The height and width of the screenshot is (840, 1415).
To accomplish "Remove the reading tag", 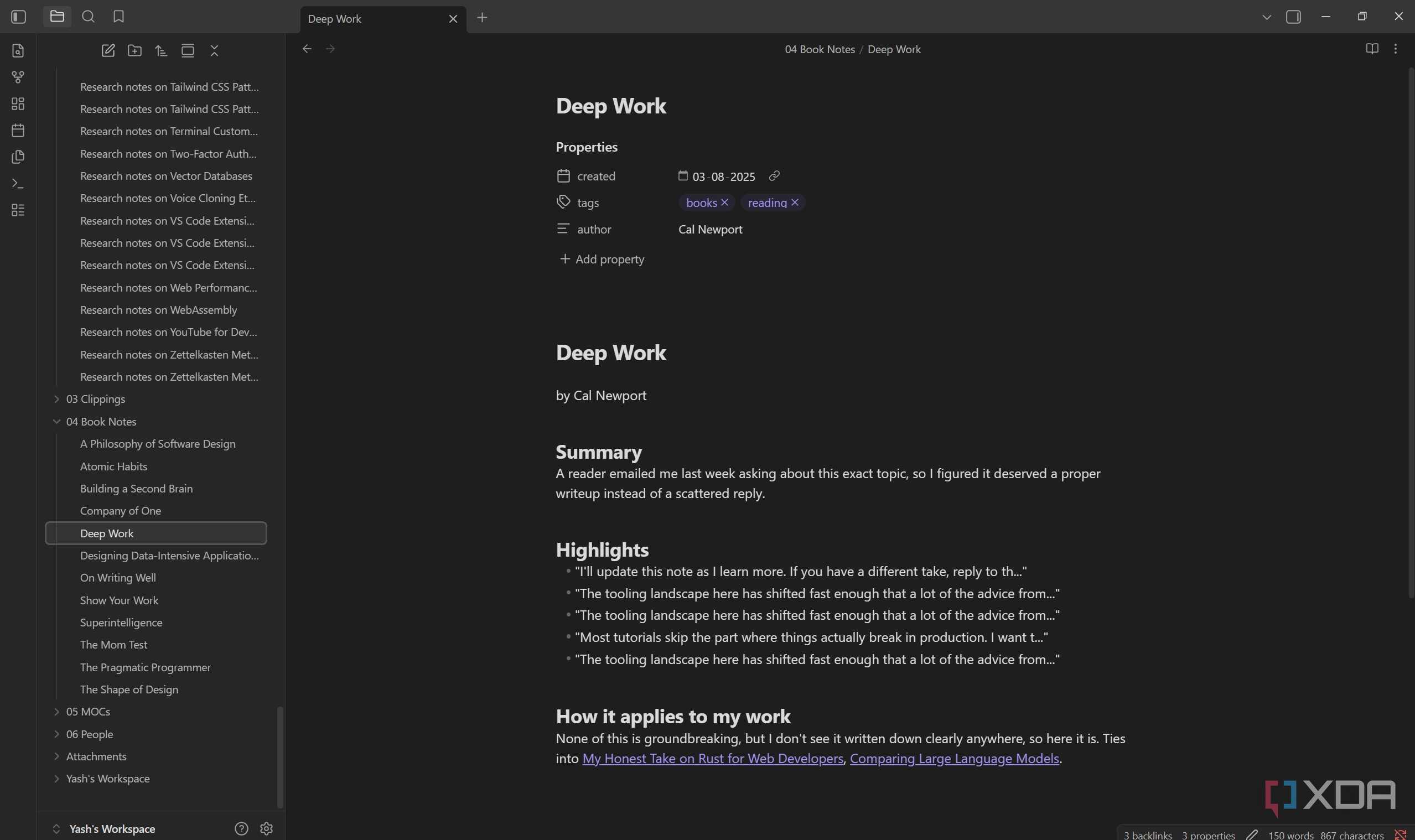I will [x=795, y=202].
